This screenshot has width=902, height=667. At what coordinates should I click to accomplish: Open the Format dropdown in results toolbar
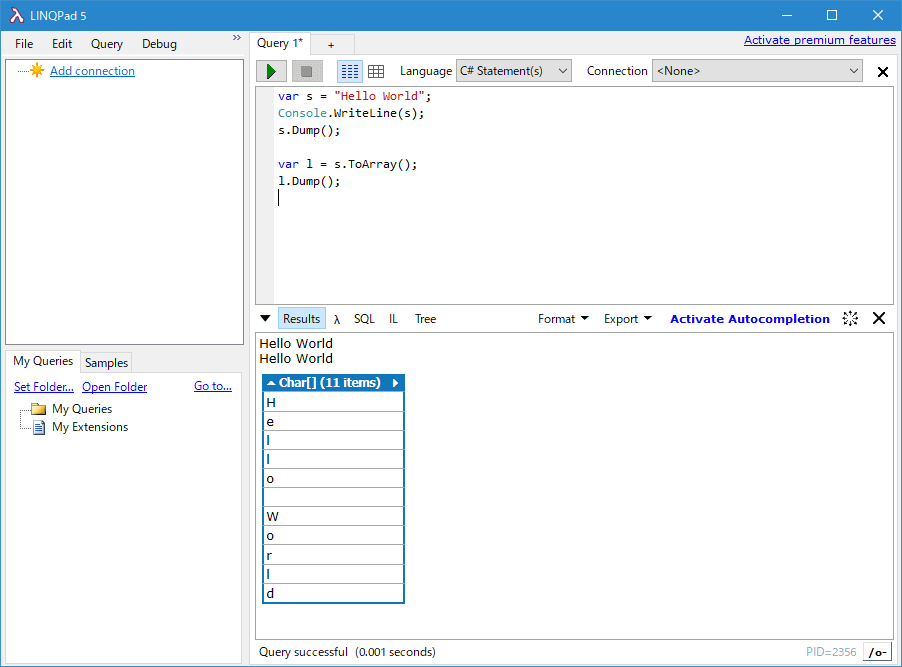click(x=561, y=318)
